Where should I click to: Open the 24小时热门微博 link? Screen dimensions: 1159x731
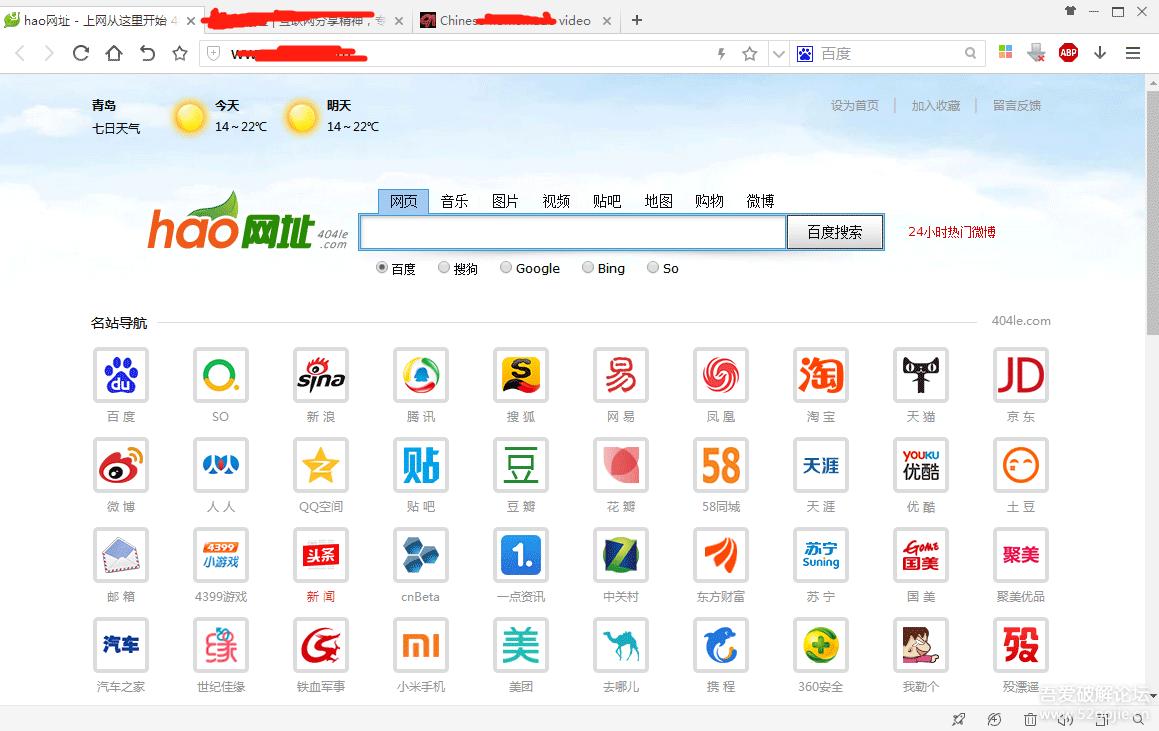(952, 232)
